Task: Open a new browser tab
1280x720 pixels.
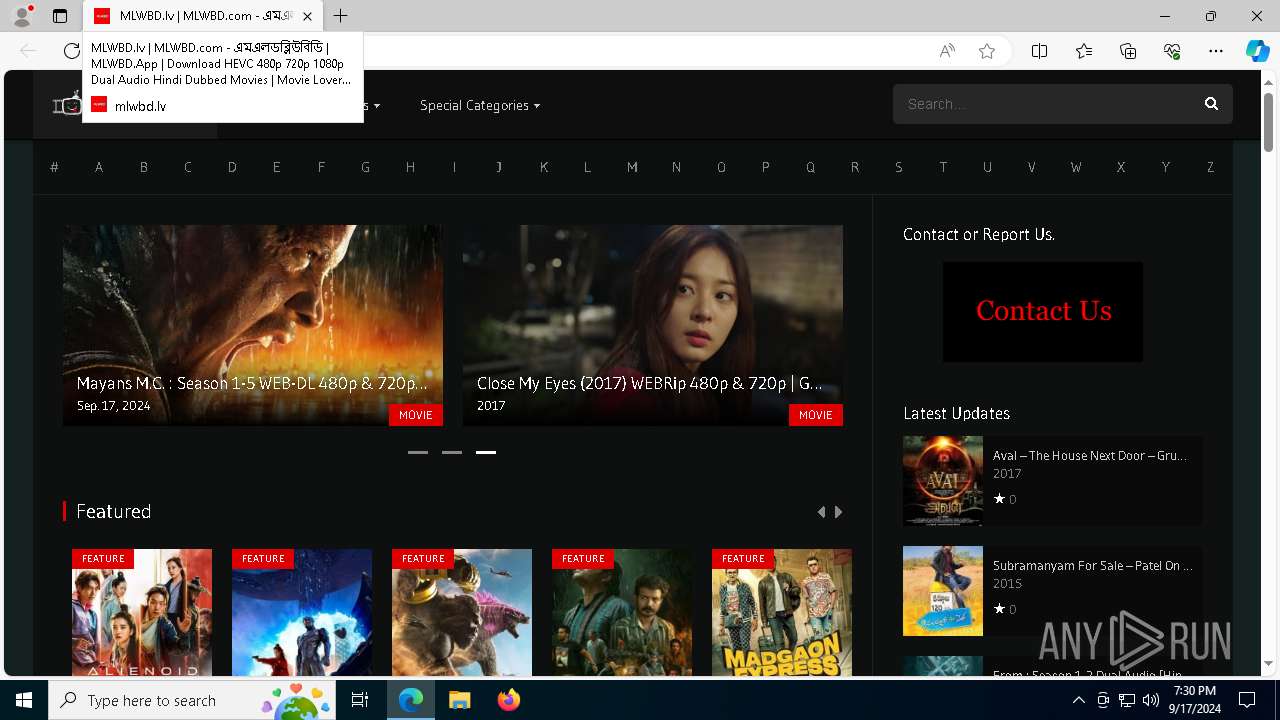Action: (341, 16)
